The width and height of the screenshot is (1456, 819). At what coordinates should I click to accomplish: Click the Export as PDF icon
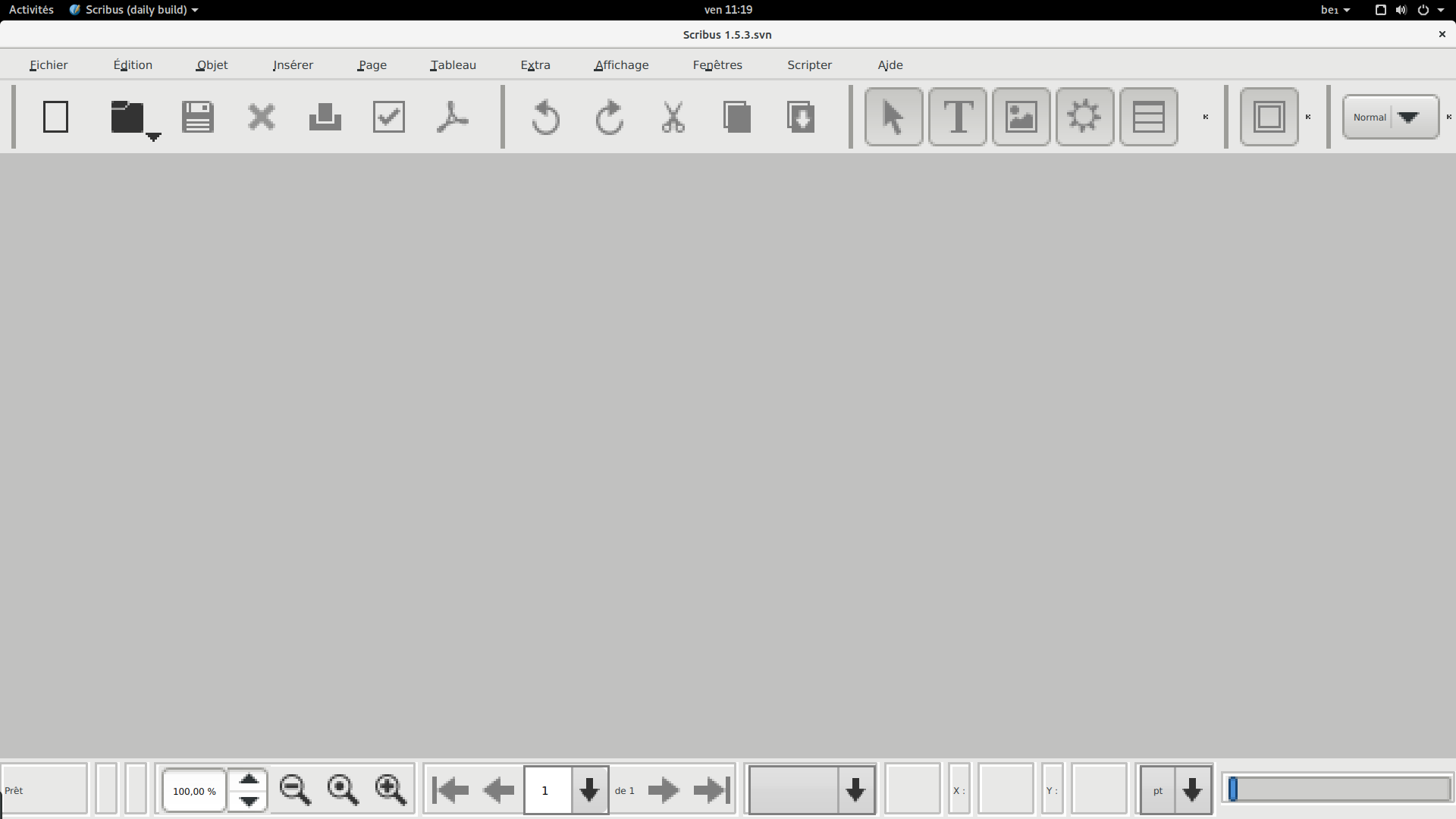click(x=453, y=117)
